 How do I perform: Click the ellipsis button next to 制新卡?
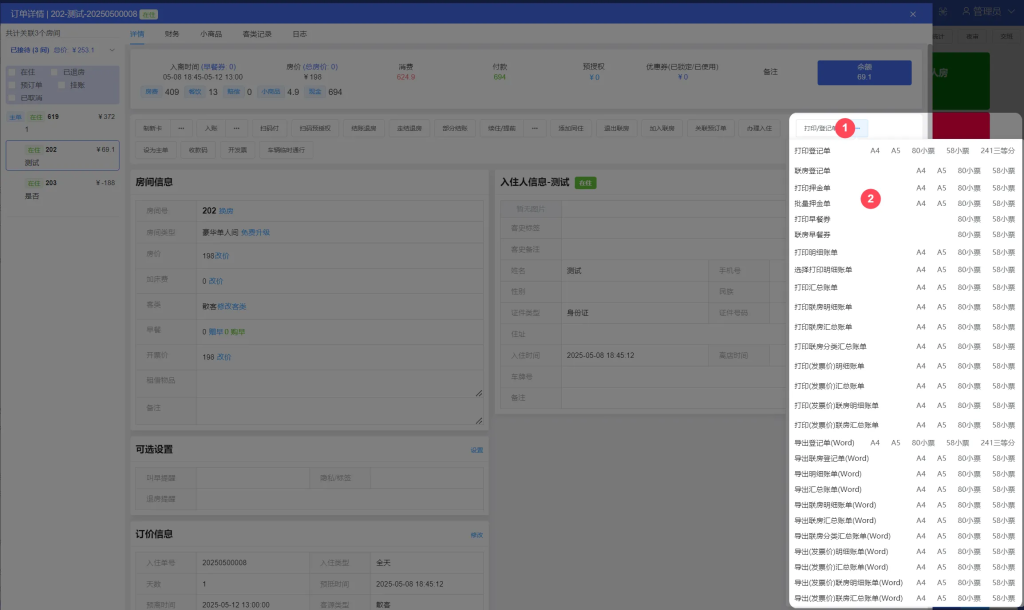tap(181, 129)
